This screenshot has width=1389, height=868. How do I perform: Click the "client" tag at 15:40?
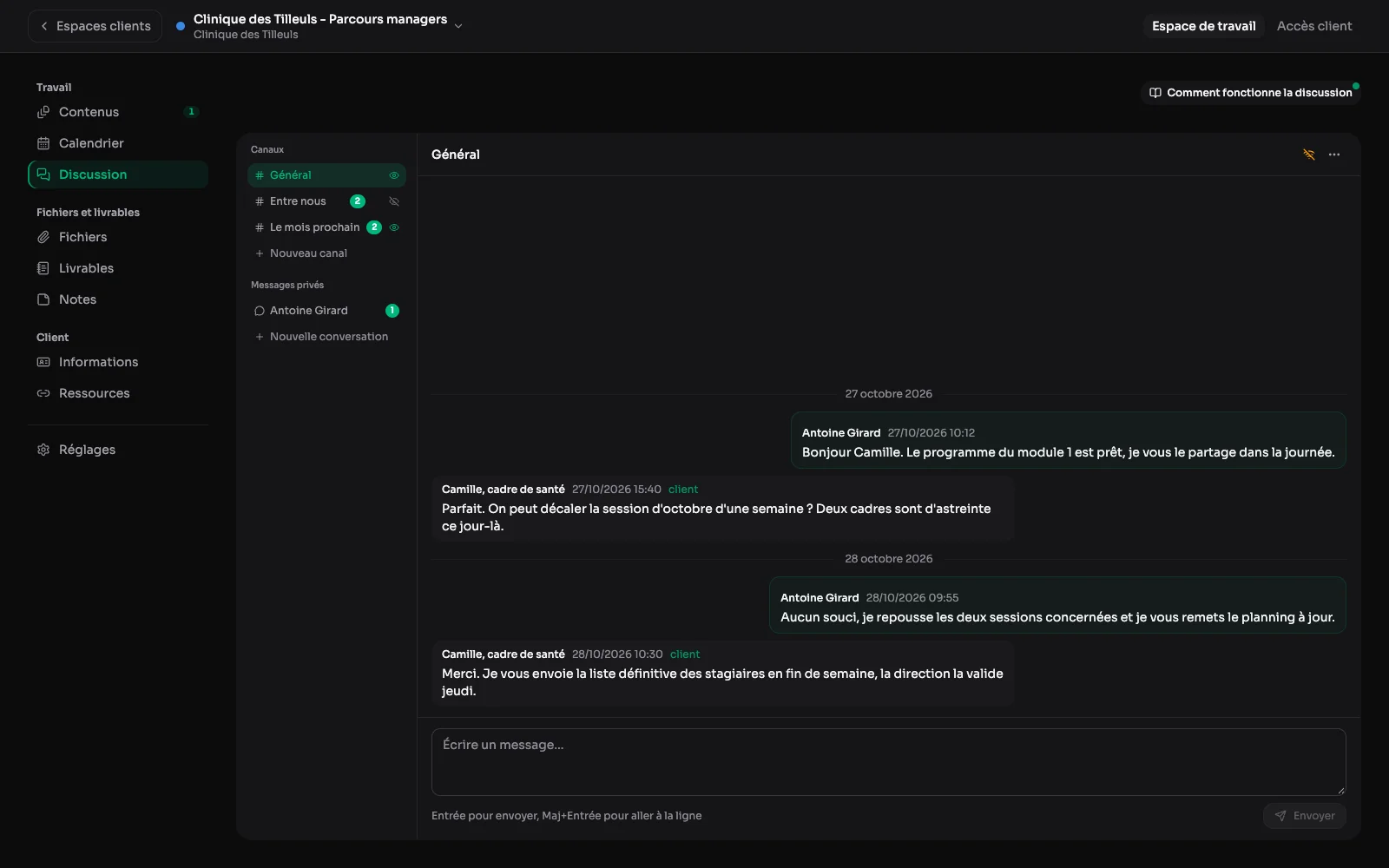[x=683, y=490]
